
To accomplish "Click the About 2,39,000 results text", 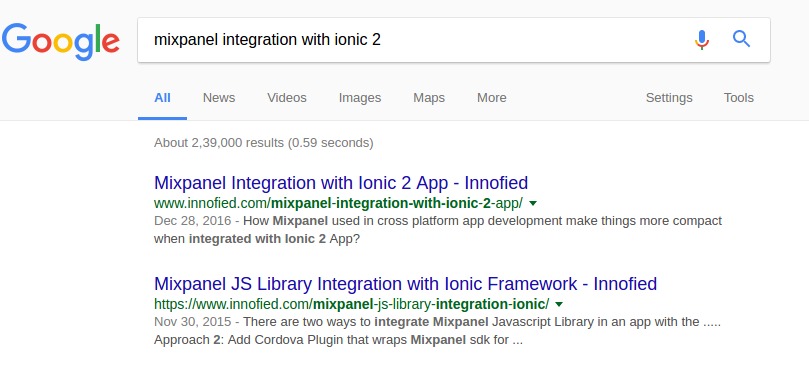I will pyautogui.click(x=264, y=143).
